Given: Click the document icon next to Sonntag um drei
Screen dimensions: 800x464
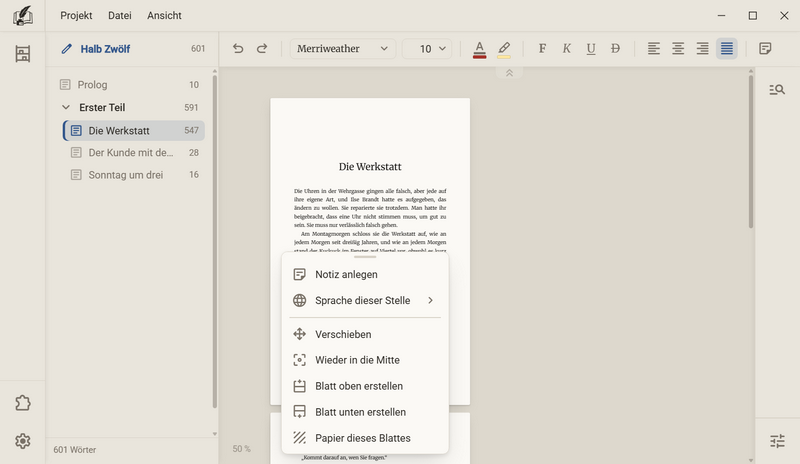Looking at the screenshot, I should (x=76, y=175).
